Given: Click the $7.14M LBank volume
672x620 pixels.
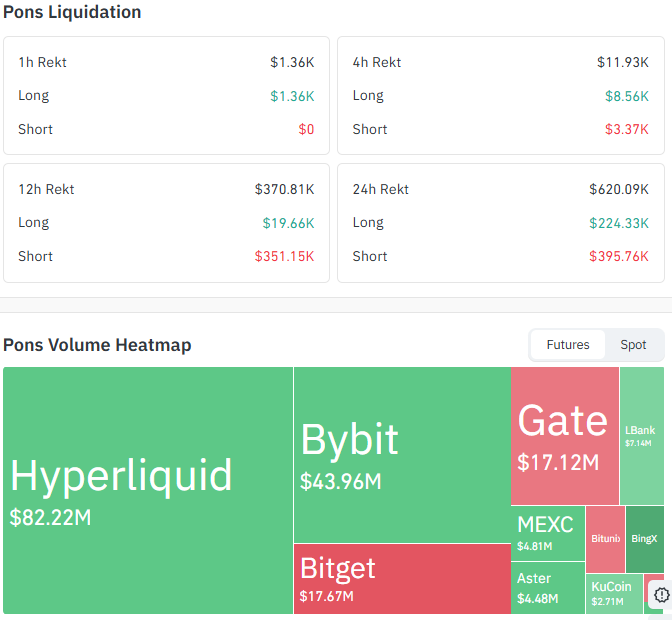Looking at the screenshot, I should (x=638, y=443).
